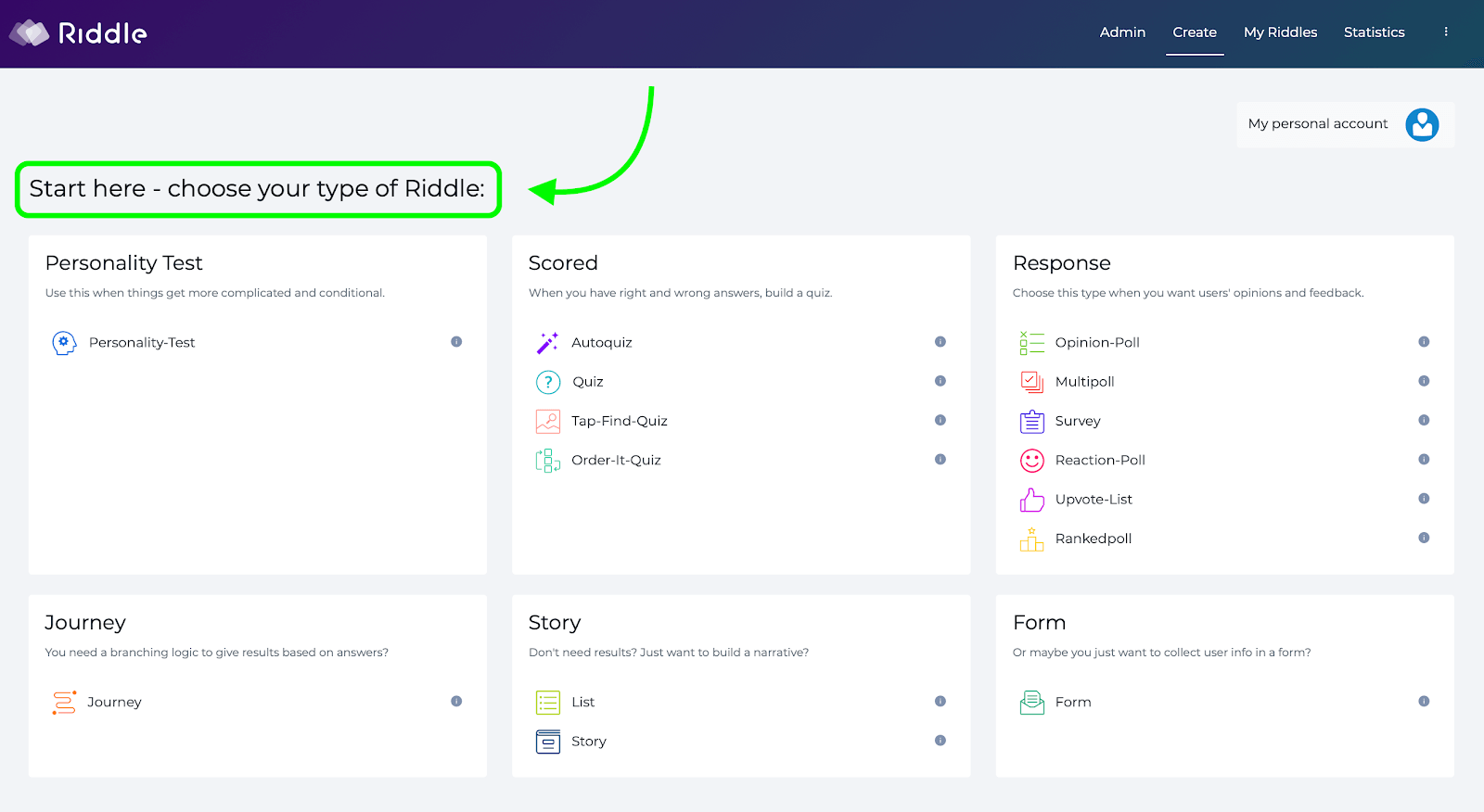Click the Tap-Find-Quiz image icon

548,422
